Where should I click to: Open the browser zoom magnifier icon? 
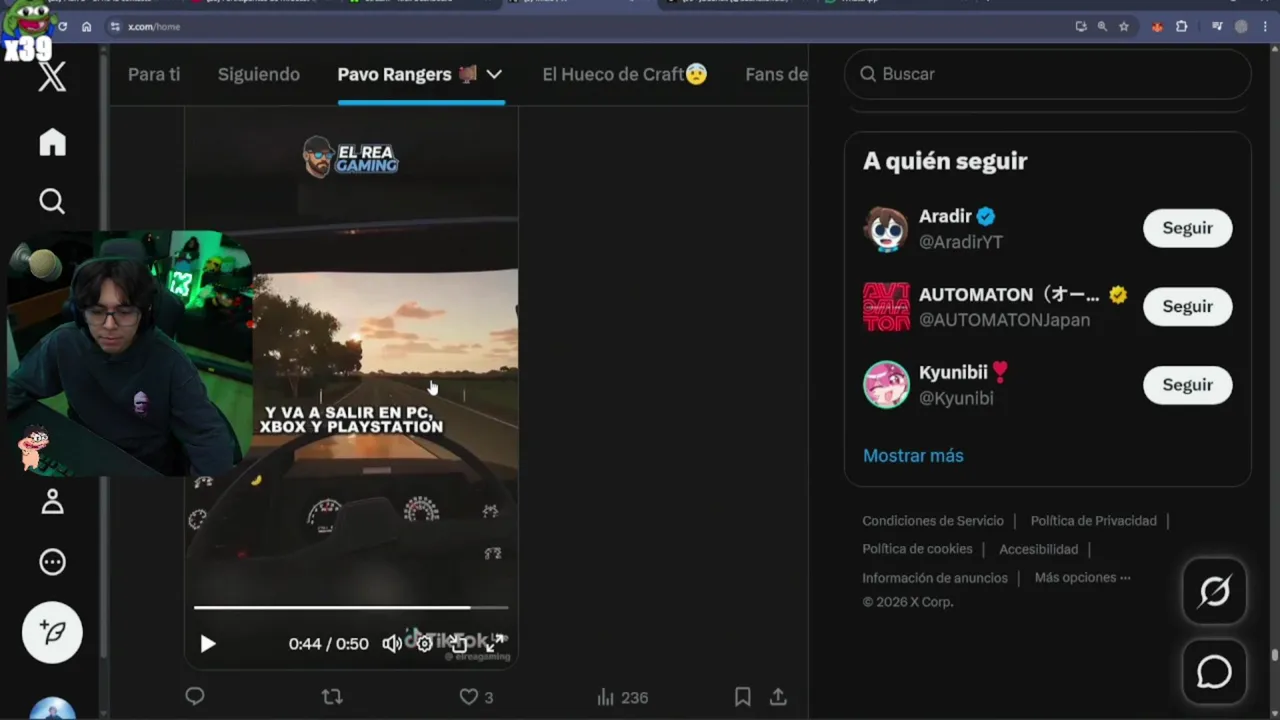click(1102, 27)
